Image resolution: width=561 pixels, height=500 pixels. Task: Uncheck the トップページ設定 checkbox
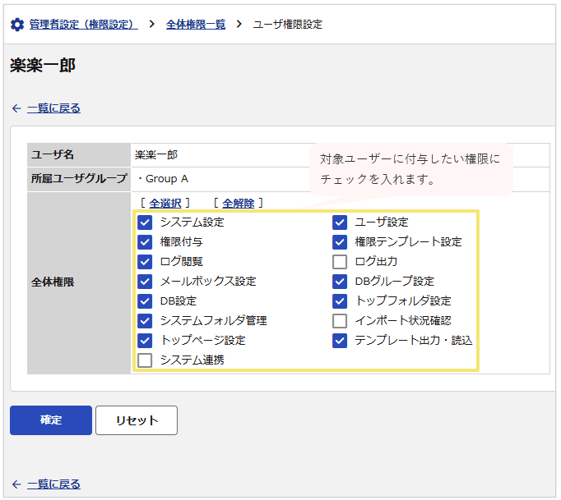coord(145,341)
